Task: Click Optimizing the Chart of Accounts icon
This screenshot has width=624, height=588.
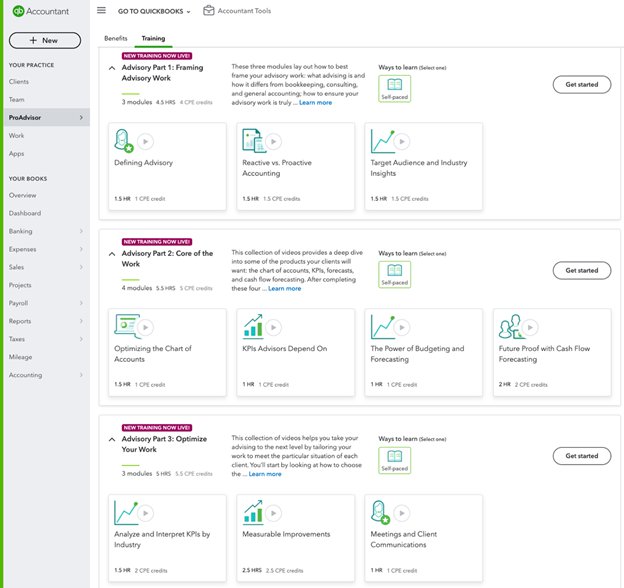Action: coord(126,326)
